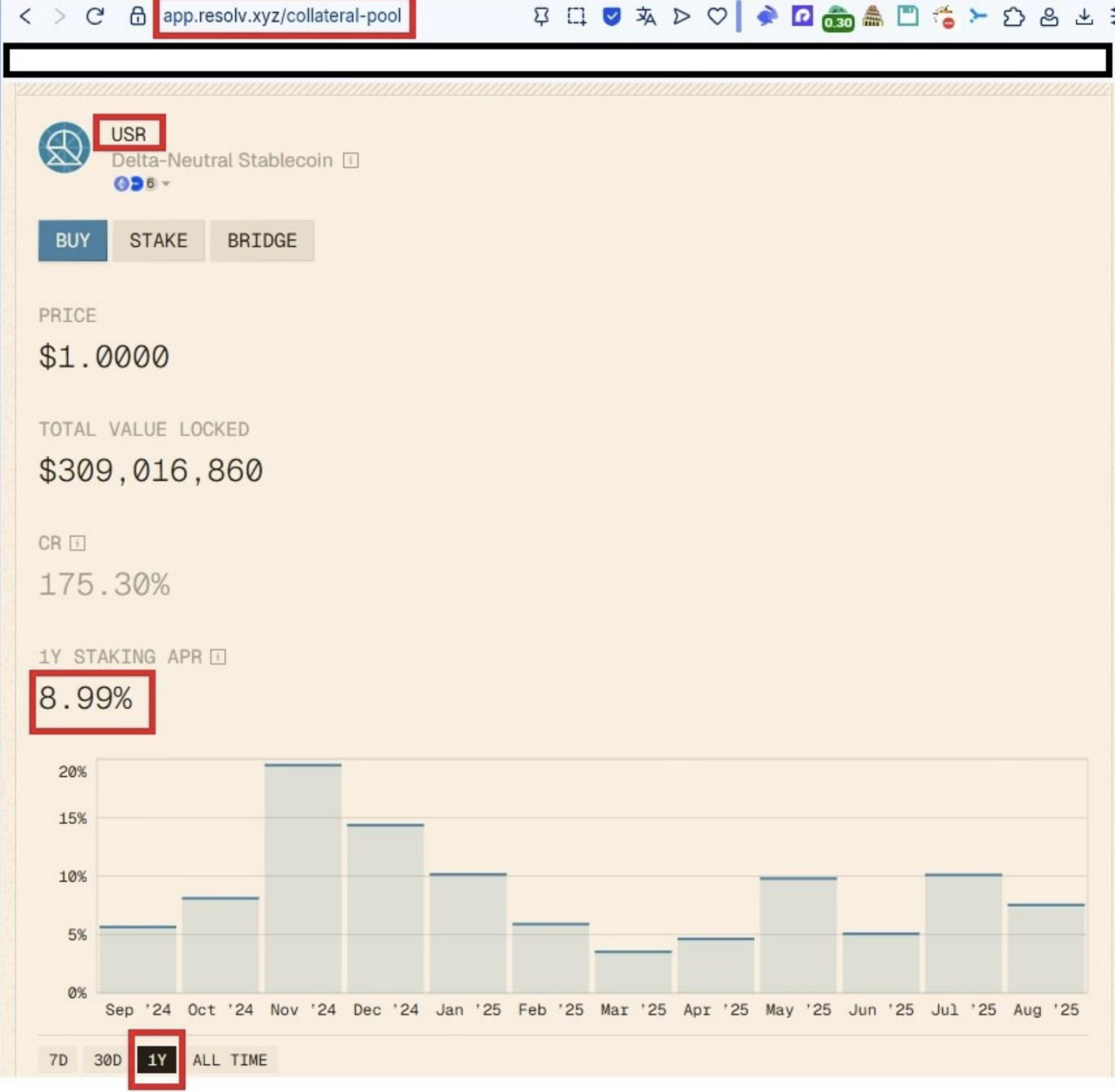Click the translate page icon
Screen dimensions: 1115x1092
[645, 16]
